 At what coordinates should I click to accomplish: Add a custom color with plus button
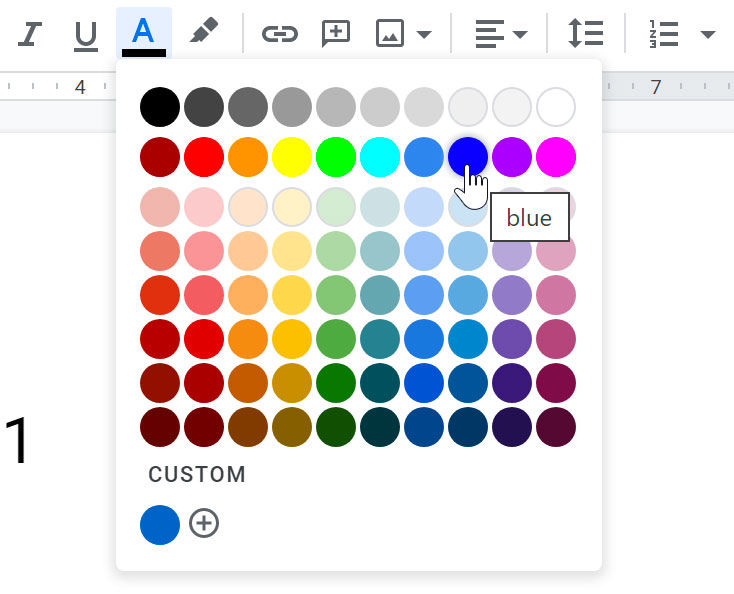click(x=204, y=523)
